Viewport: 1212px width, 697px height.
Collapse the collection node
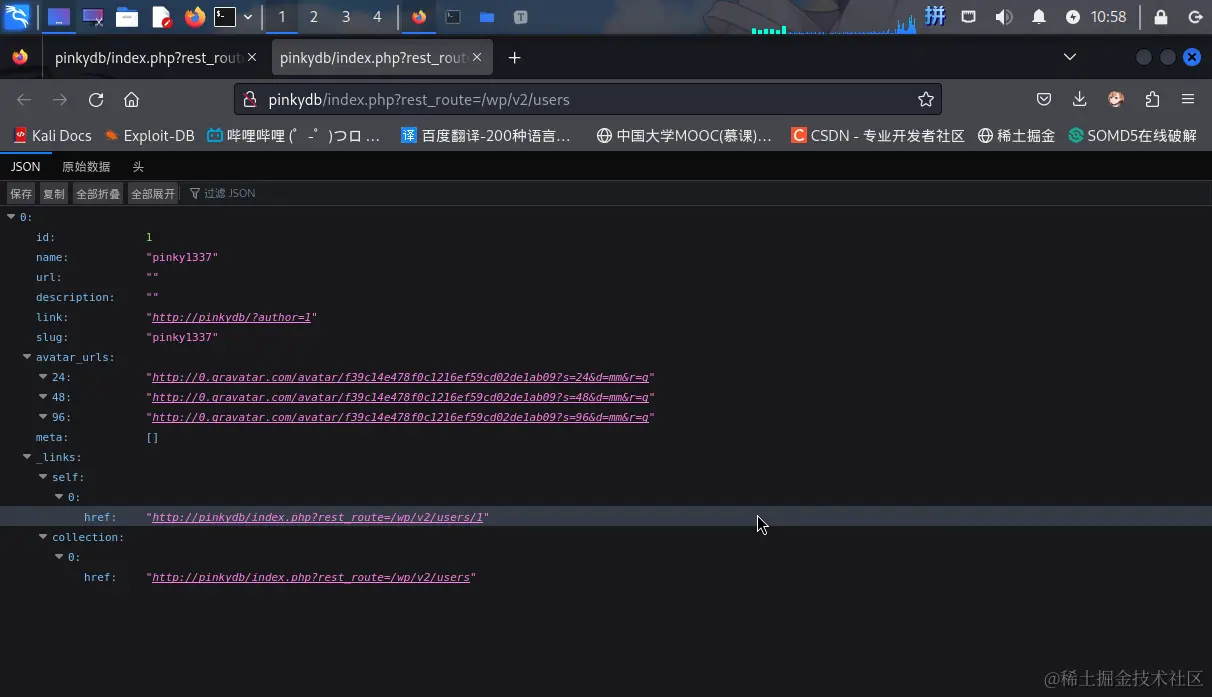(x=43, y=537)
